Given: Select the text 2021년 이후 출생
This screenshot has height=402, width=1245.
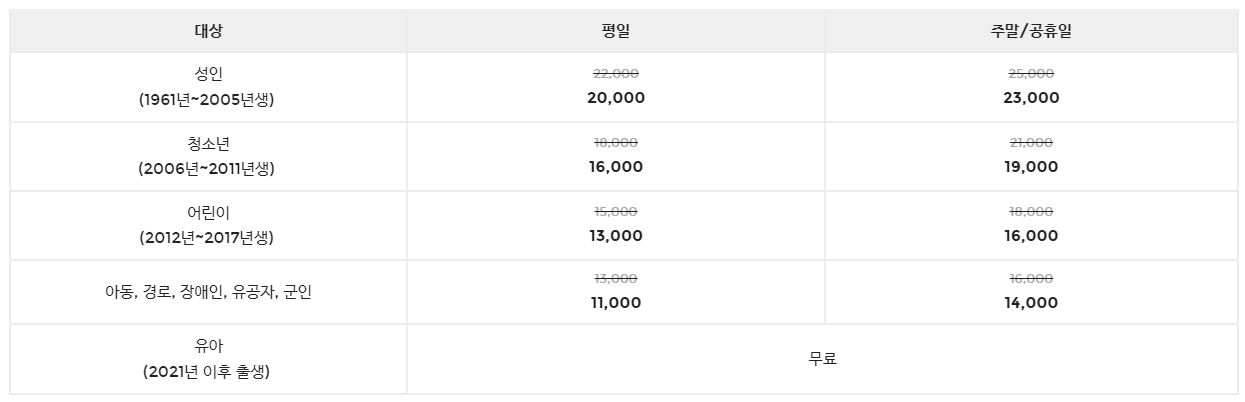Looking at the screenshot, I should point(208,372).
